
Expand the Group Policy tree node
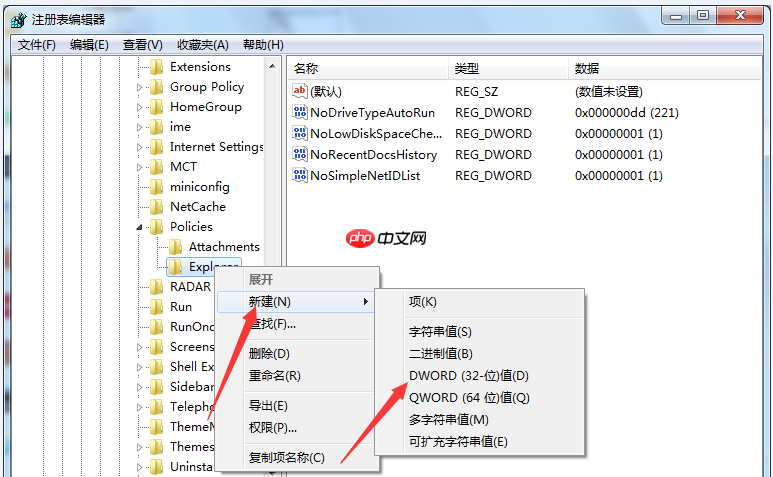[x=143, y=87]
